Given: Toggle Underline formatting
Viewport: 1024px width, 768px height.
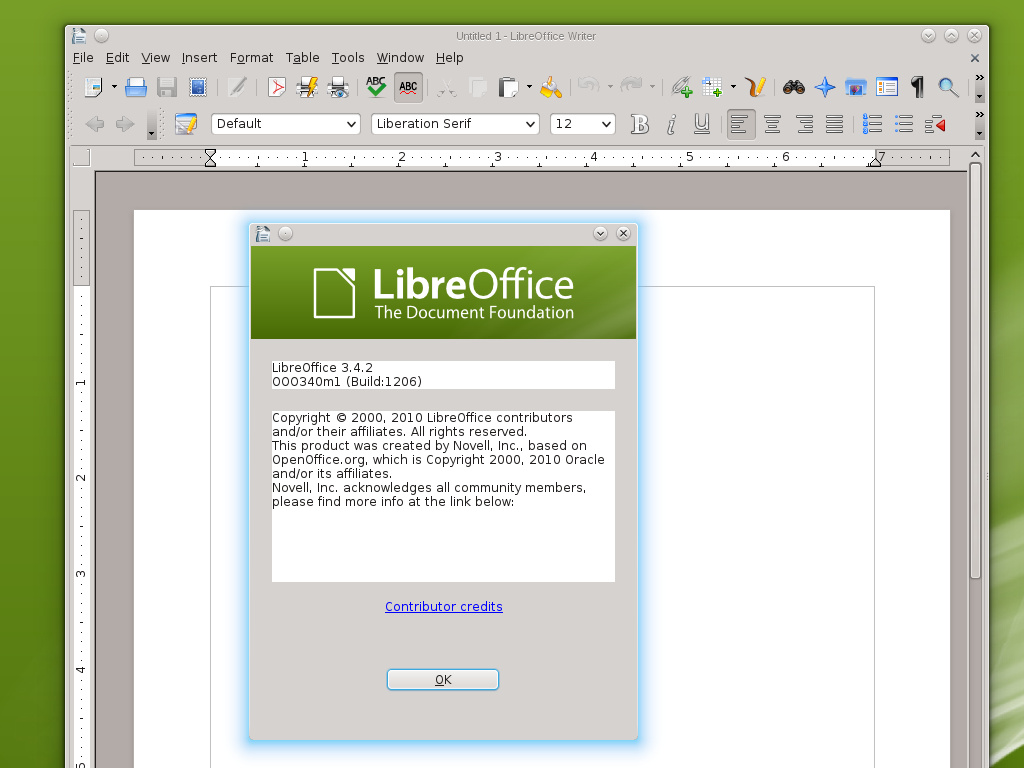Looking at the screenshot, I should click(702, 123).
